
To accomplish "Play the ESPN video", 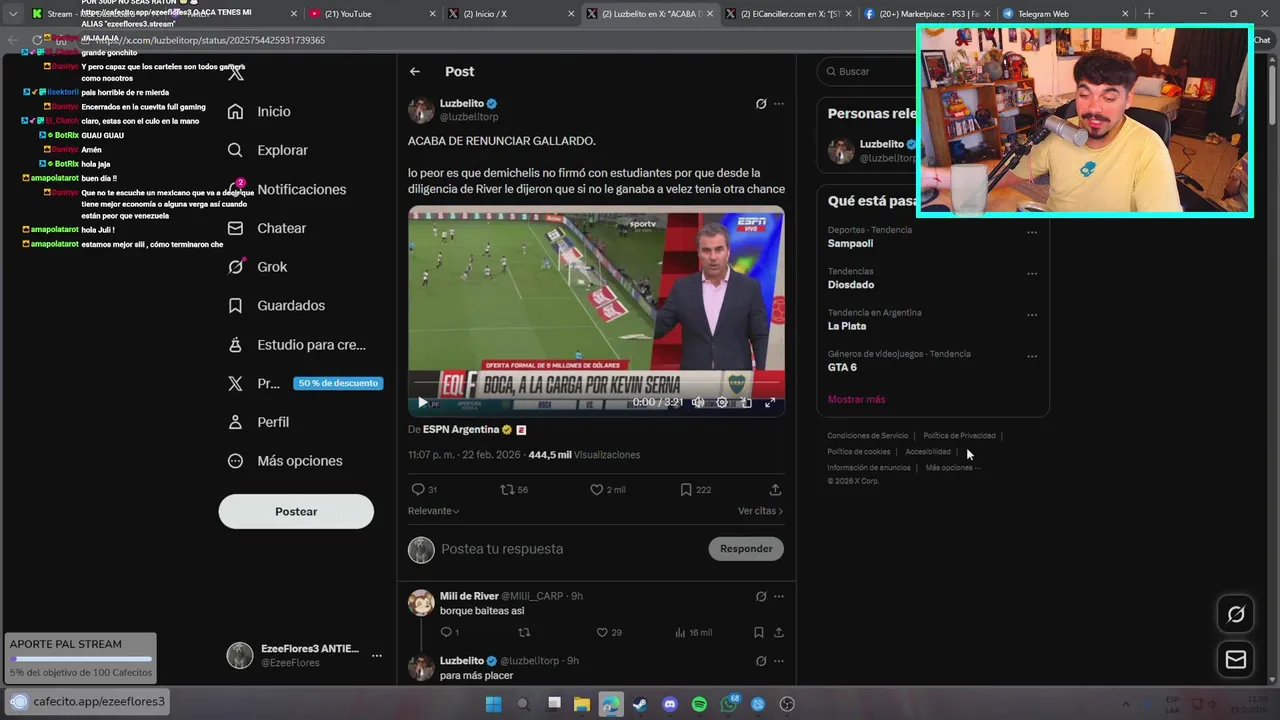I will pyautogui.click(x=422, y=402).
